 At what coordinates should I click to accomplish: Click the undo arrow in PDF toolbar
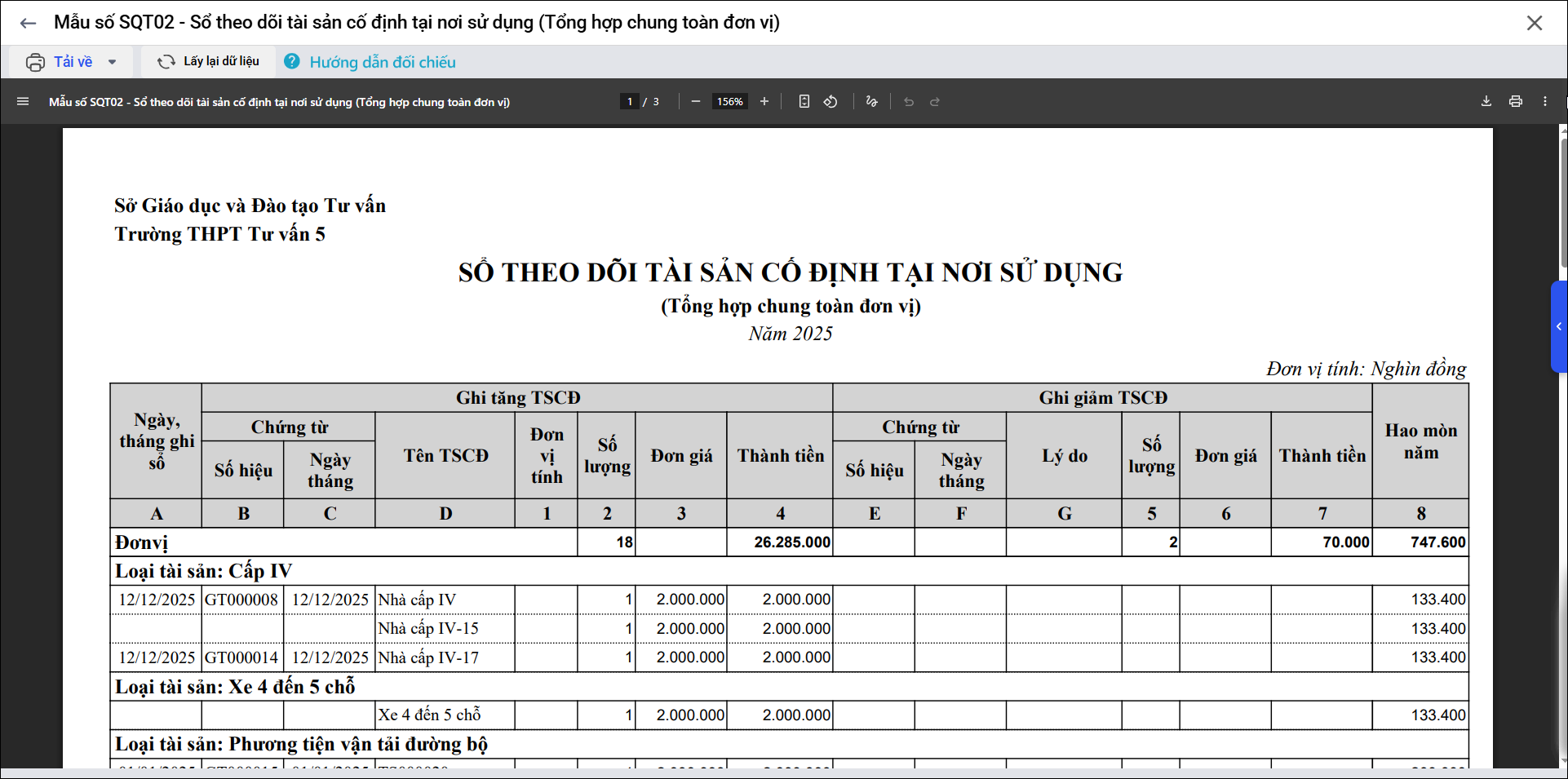click(x=909, y=102)
